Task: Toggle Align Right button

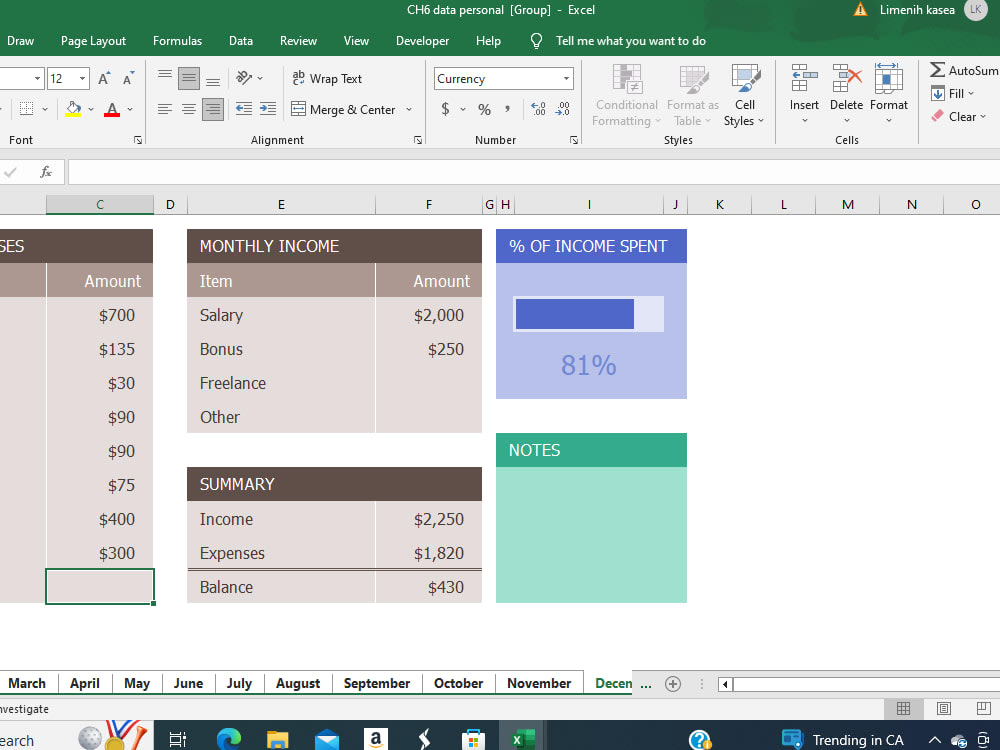Action: coord(213,110)
